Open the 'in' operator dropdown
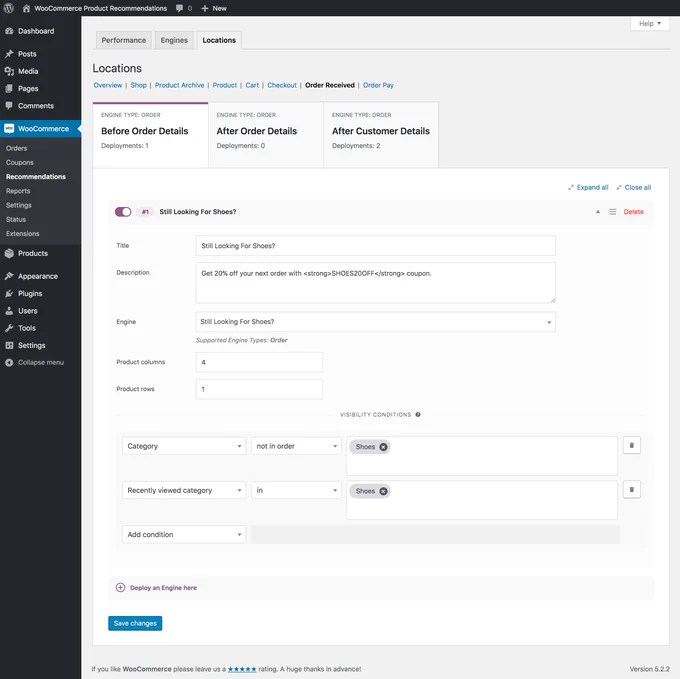The height and width of the screenshot is (679, 680). (296, 490)
